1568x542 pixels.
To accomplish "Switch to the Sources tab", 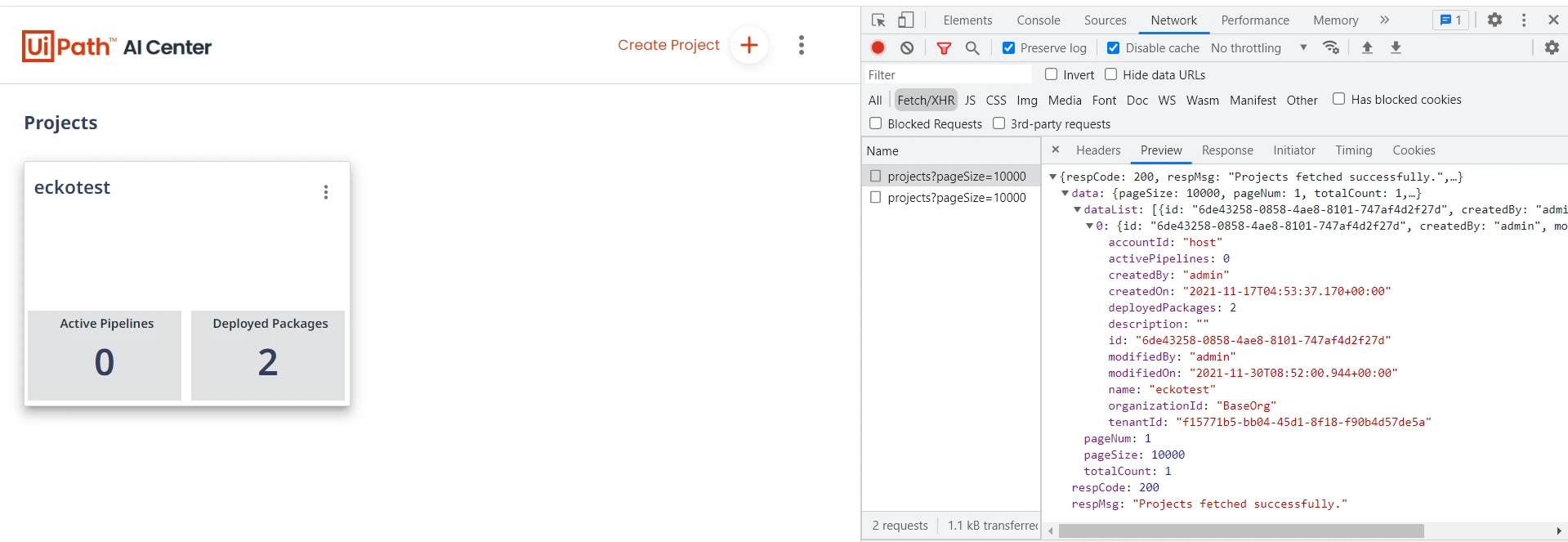I will [1106, 20].
